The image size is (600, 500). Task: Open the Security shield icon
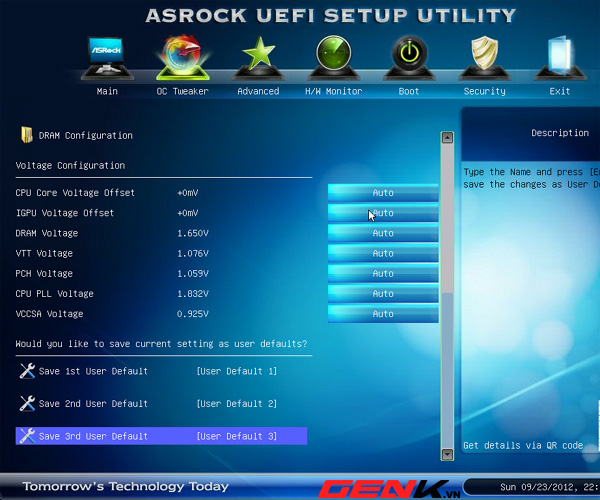click(x=484, y=57)
